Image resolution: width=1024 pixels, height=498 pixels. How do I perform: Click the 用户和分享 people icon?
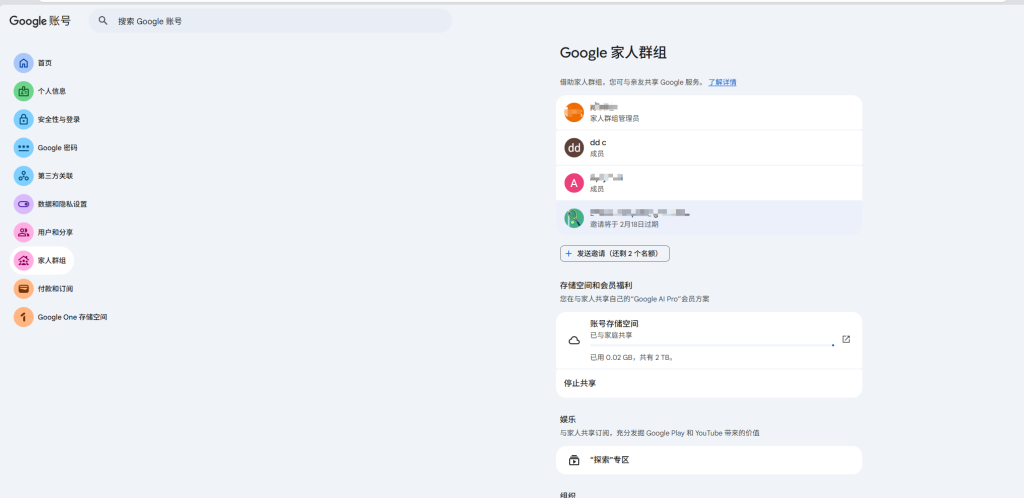point(24,232)
